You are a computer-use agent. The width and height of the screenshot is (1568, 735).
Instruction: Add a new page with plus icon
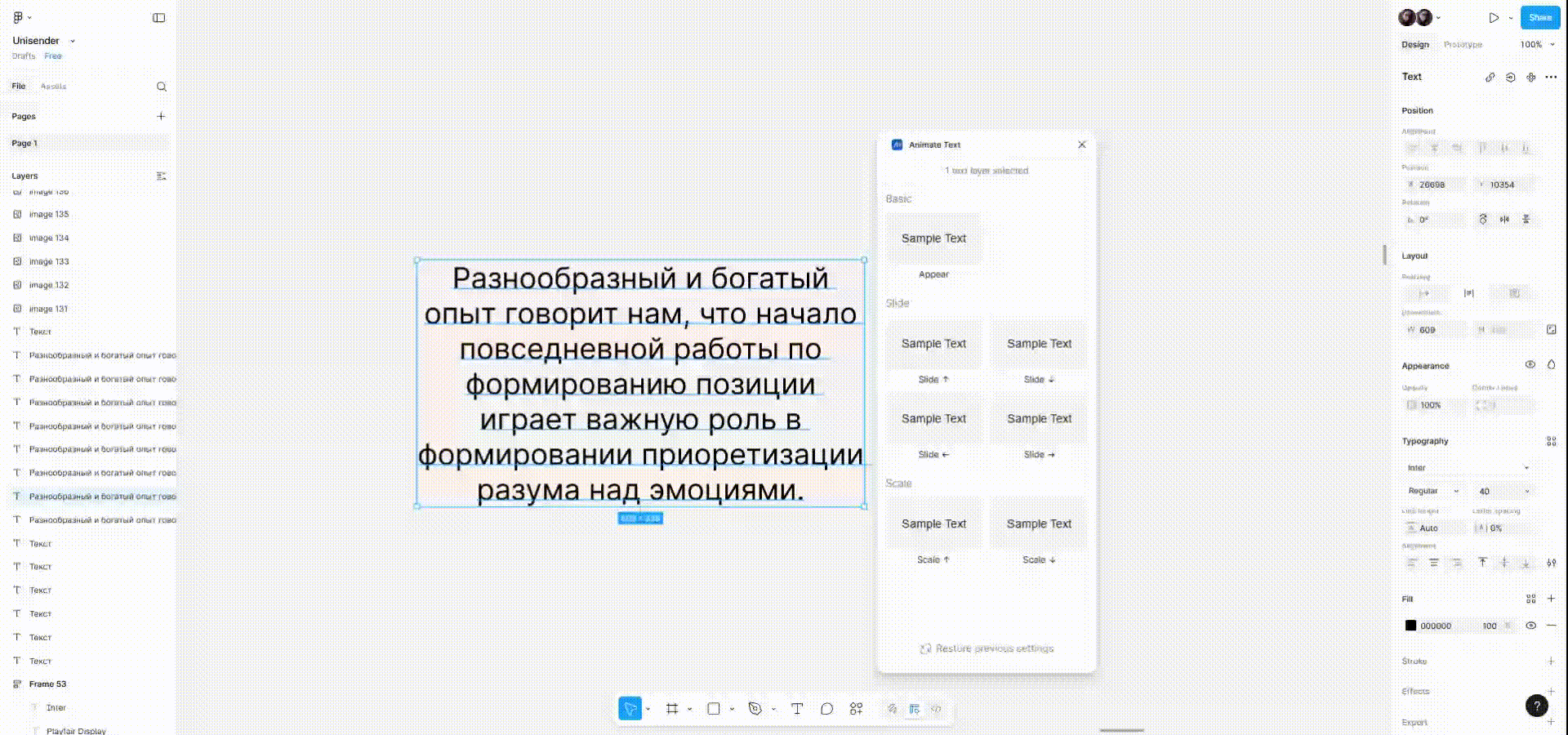[161, 116]
